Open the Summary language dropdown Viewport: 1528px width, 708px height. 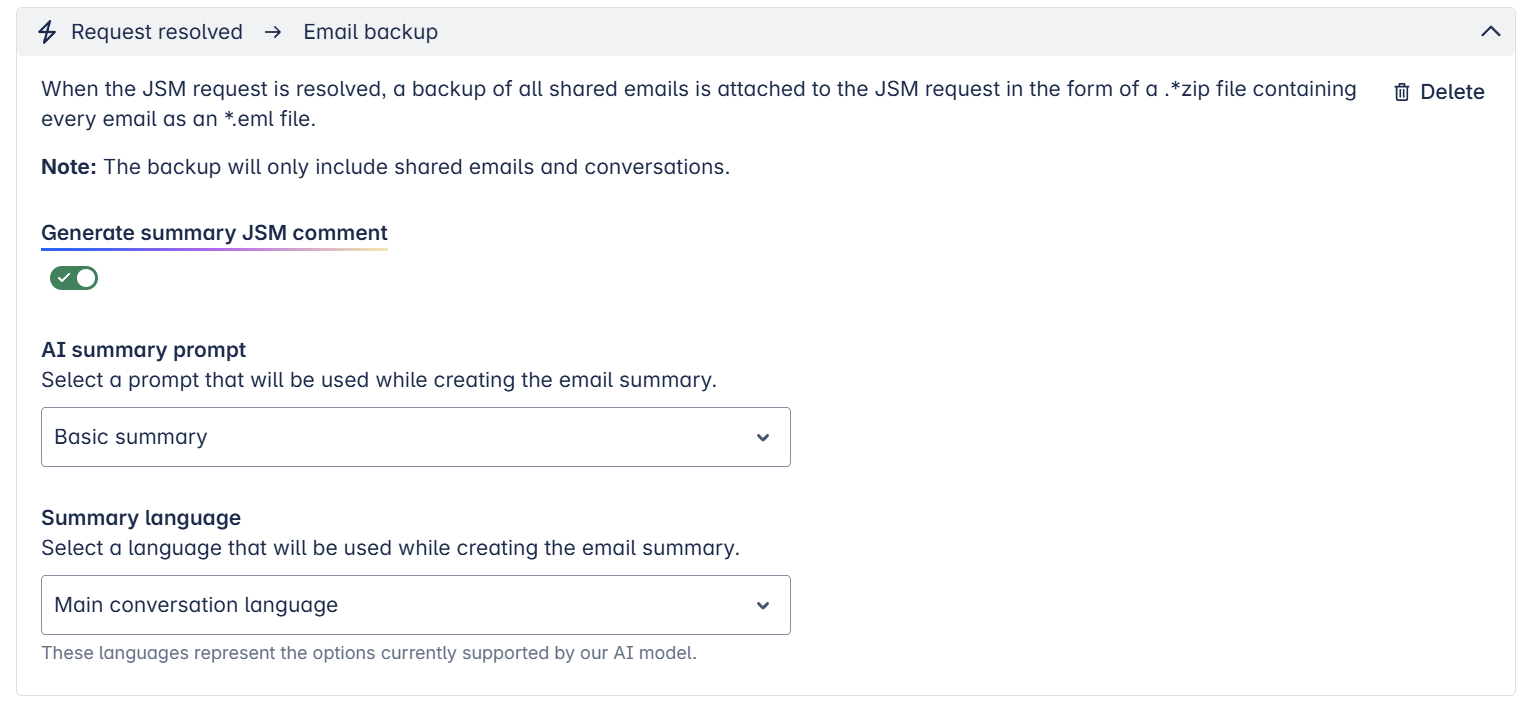(415, 605)
